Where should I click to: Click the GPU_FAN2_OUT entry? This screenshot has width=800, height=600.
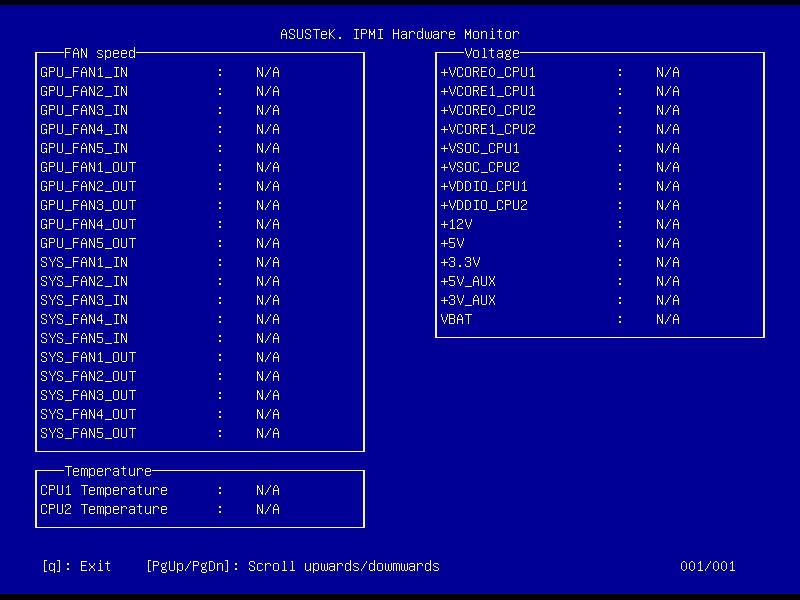(88, 186)
